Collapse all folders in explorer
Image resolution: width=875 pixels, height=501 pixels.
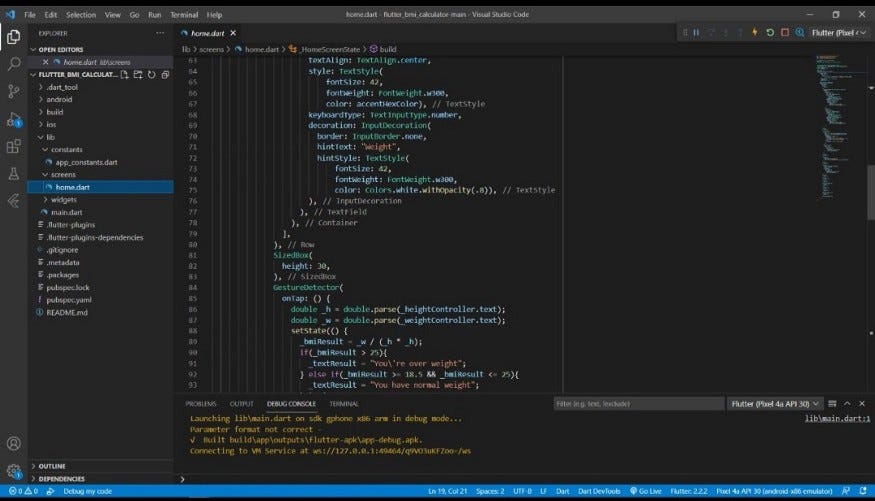point(165,74)
